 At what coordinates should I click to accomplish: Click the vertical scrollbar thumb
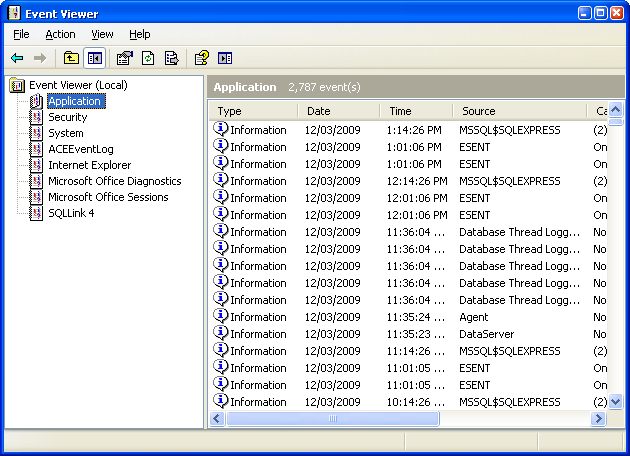(616, 122)
